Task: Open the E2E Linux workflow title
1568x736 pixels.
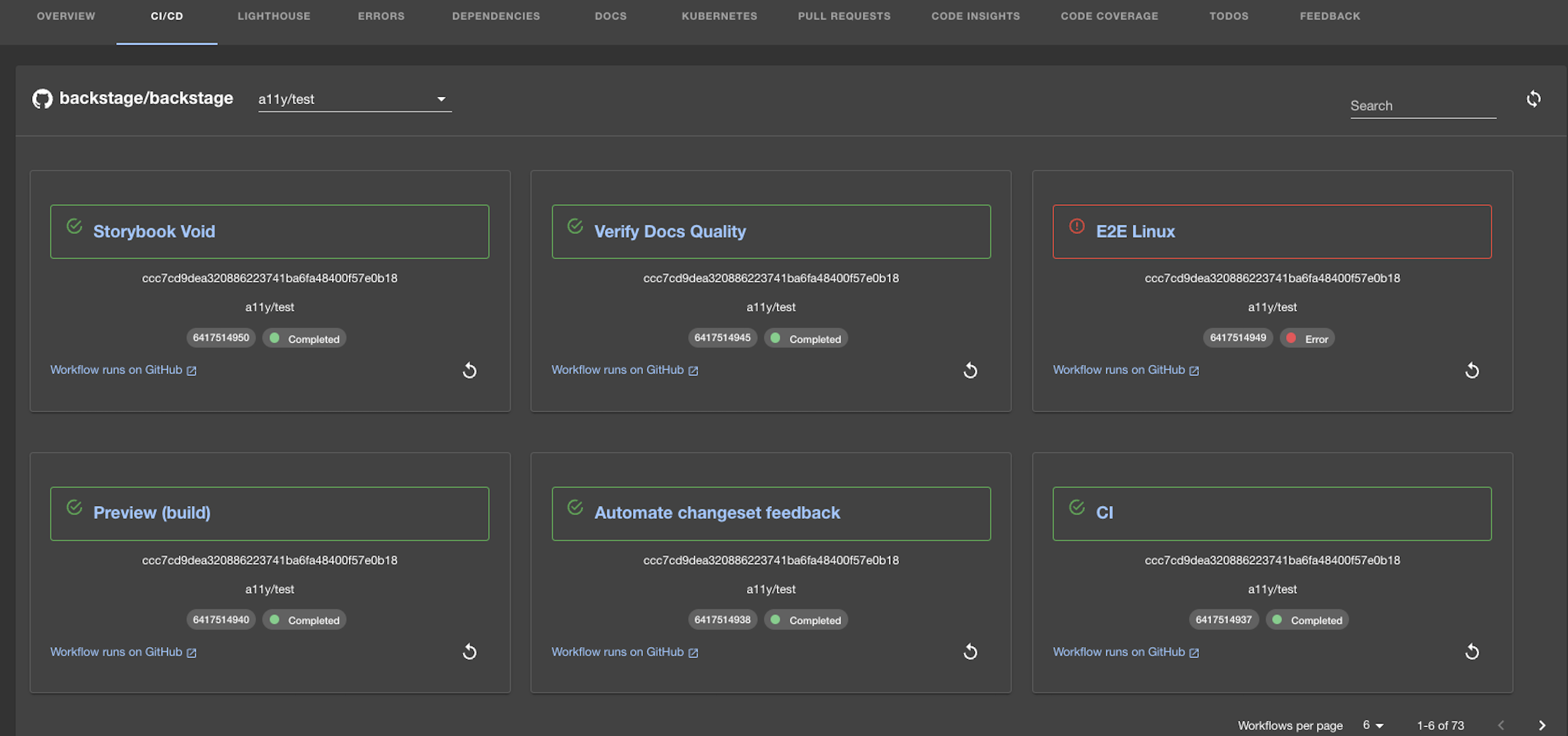Action: (1135, 231)
